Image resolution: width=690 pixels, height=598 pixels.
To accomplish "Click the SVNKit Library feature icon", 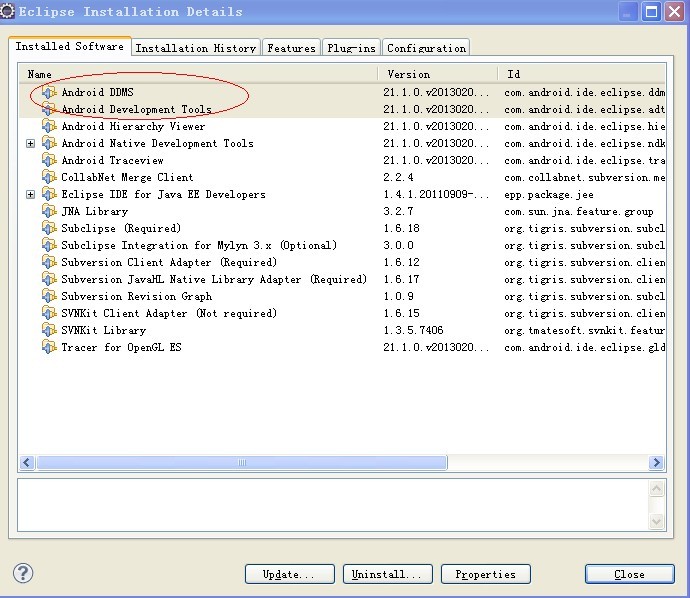I will coord(49,330).
